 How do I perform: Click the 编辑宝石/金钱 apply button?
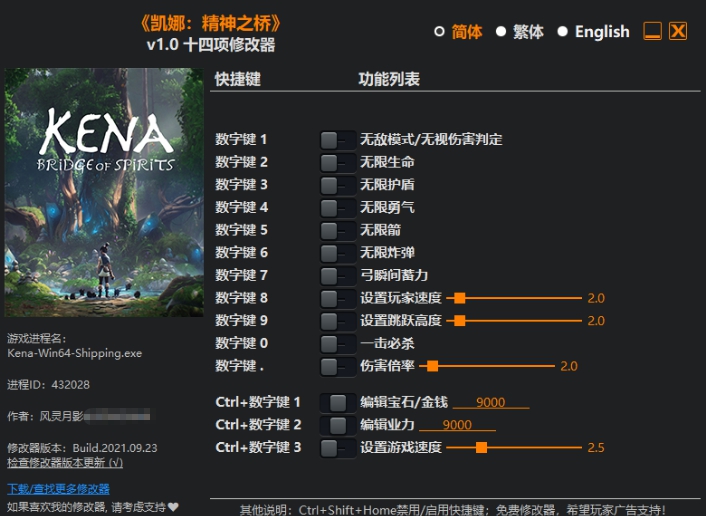tap(338, 403)
